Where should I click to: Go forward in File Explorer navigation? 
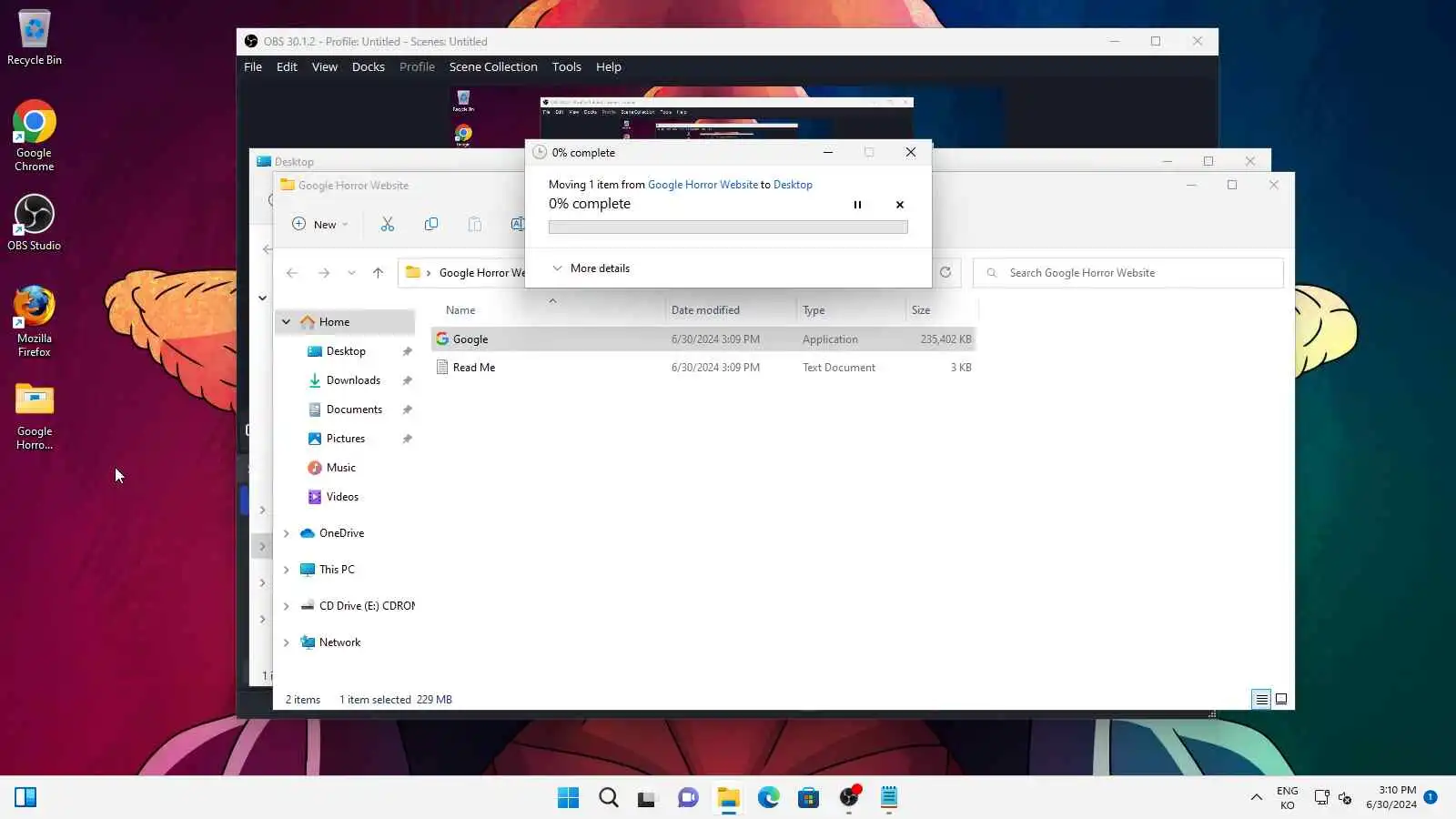point(324,272)
